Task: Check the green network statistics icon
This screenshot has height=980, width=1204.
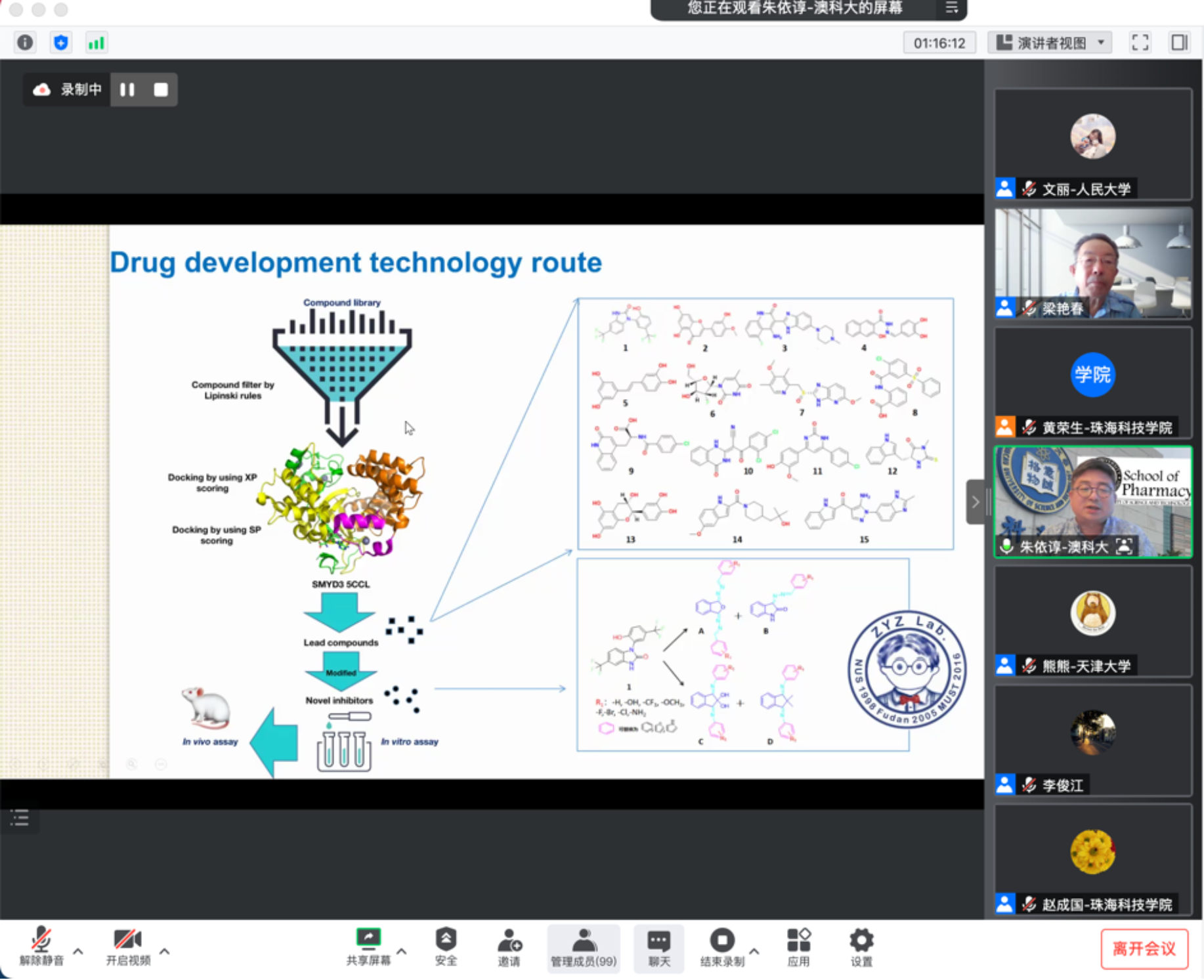Action: pyautogui.click(x=96, y=43)
